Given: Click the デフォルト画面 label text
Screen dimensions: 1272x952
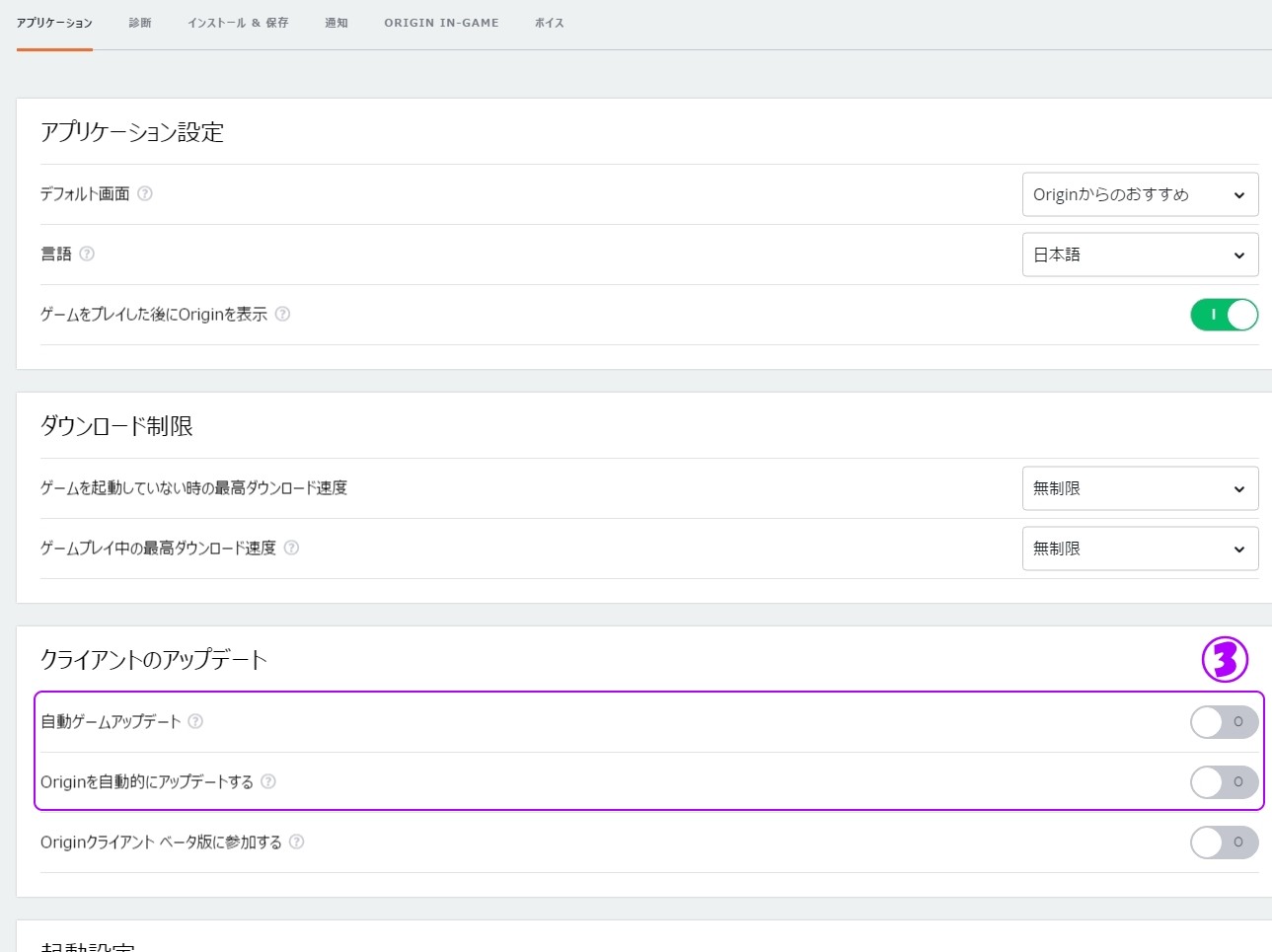Looking at the screenshot, I should point(85,193).
